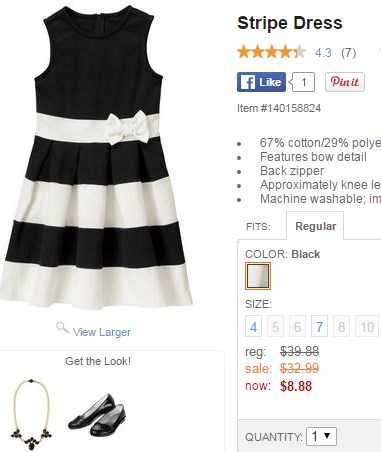
Task: Open the 4.3 rating link
Action: [x=323, y=53]
